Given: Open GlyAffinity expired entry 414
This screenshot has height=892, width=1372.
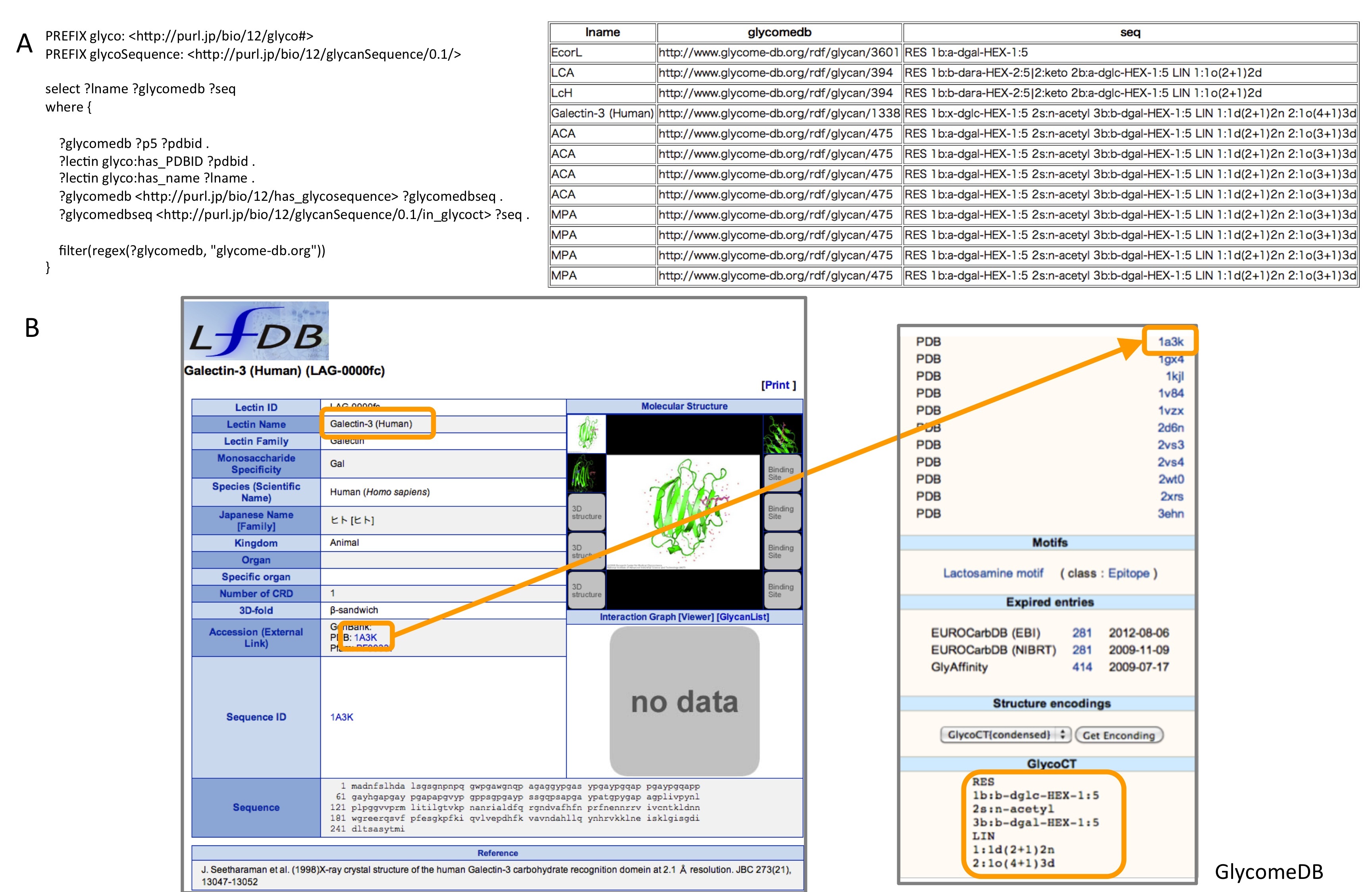Looking at the screenshot, I should pyautogui.click(x=1081, y=667).
